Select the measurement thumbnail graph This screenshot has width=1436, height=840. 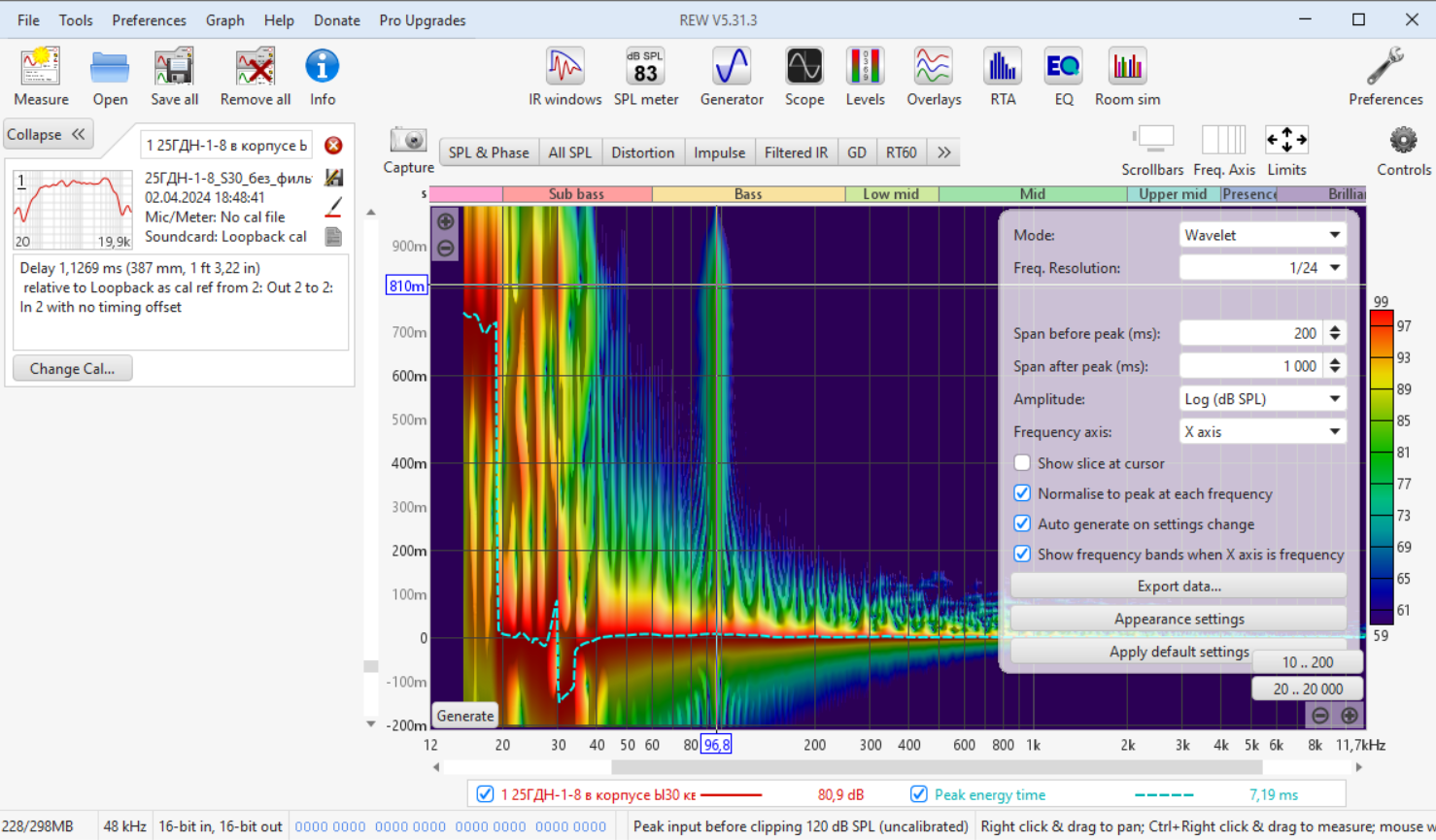[x=73, y=210]
